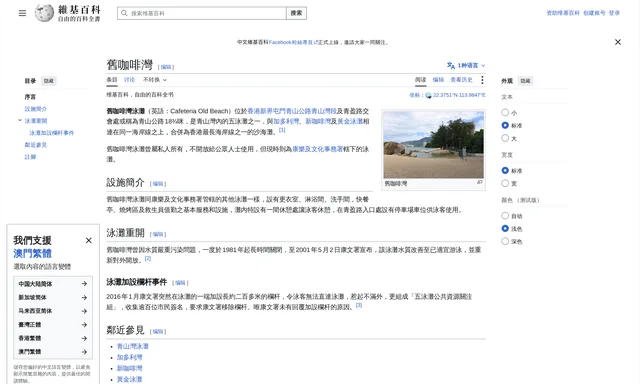Switch to the 条目 article tab

point(112,80)
